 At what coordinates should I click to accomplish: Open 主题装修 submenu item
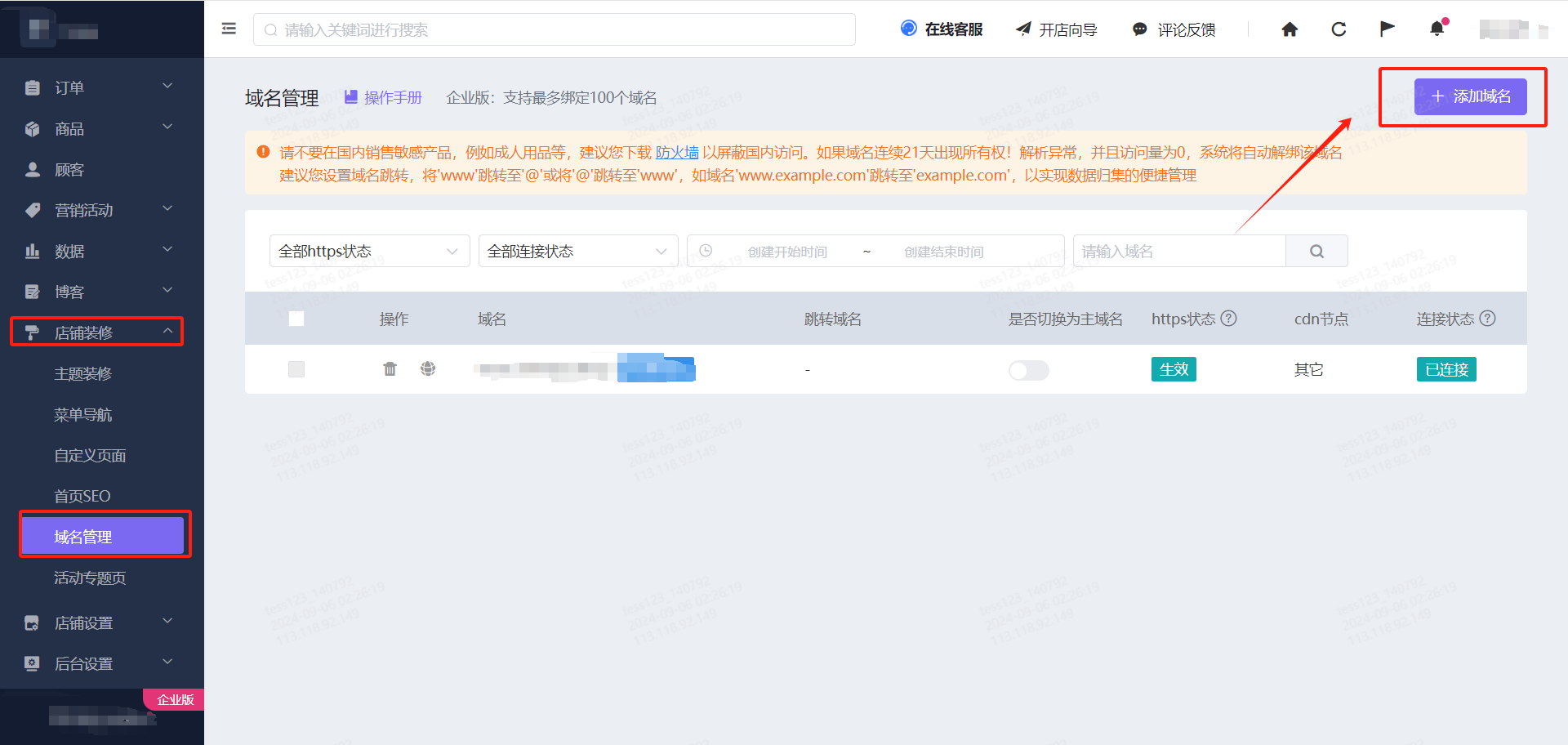(x=82, y=373)
